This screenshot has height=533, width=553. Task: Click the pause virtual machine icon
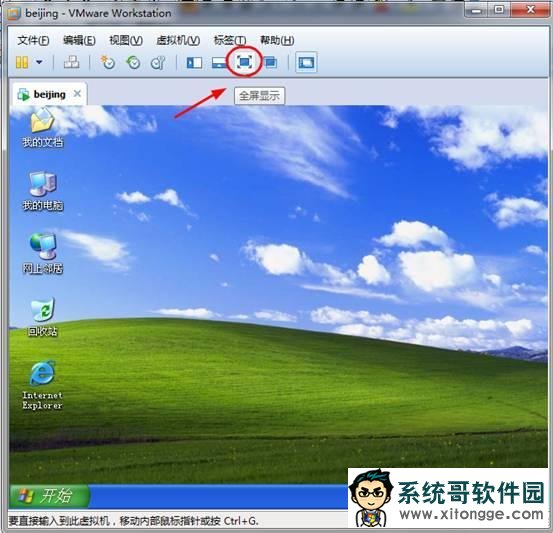click(22, 63)
